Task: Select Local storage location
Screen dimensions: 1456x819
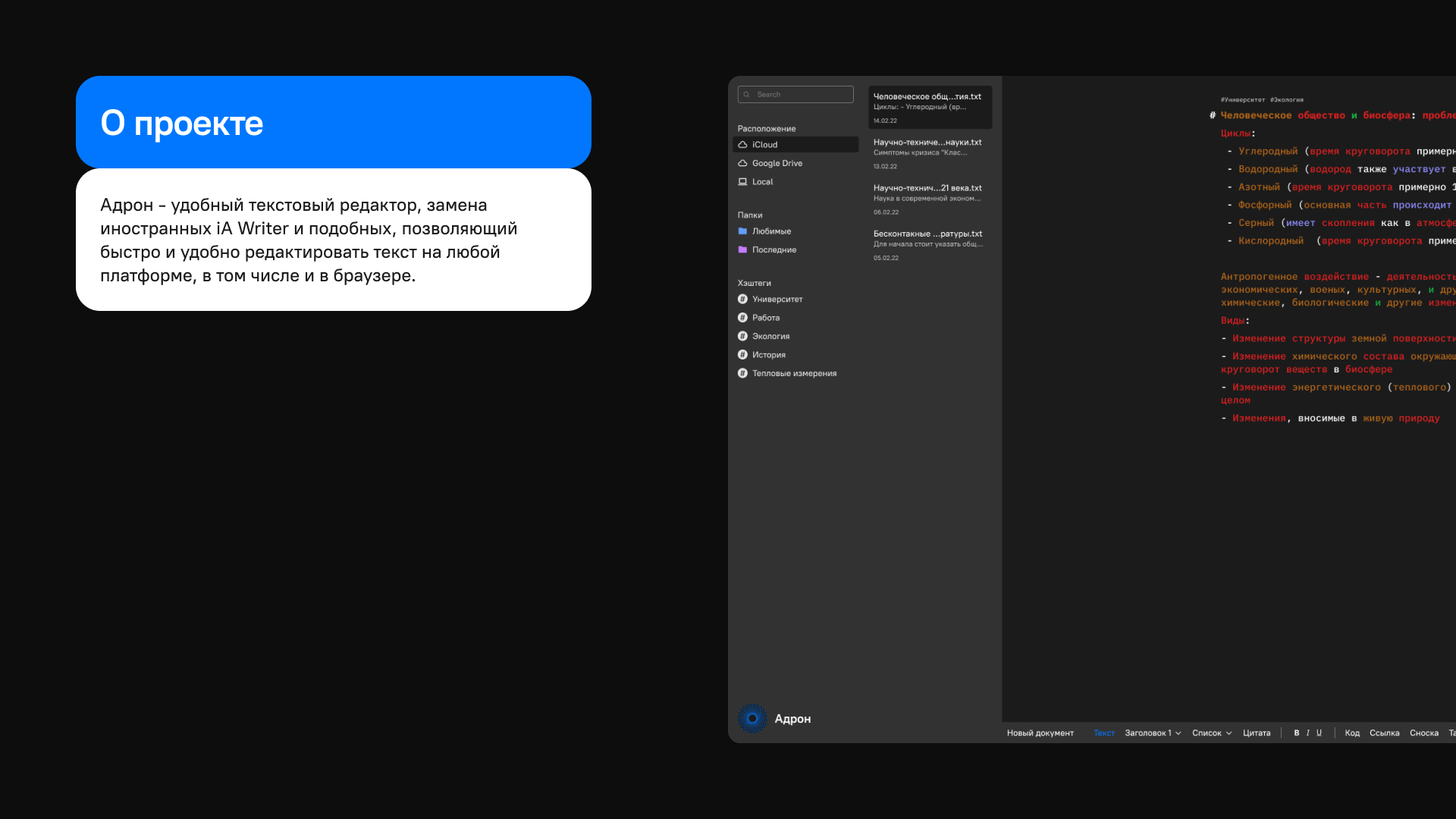Action: (x=762, y=182)
